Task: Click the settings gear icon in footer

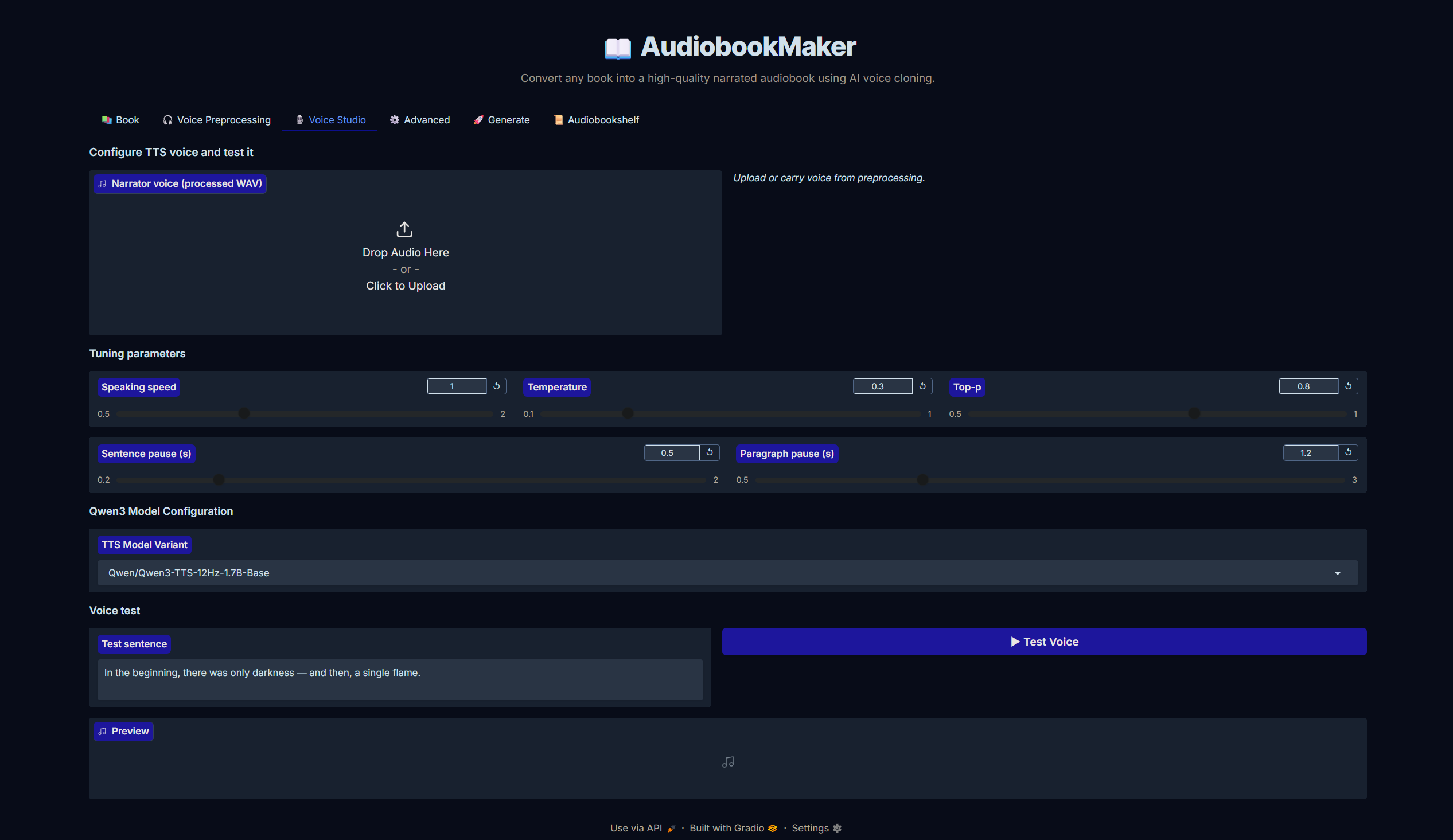Action: click(837, 828)
